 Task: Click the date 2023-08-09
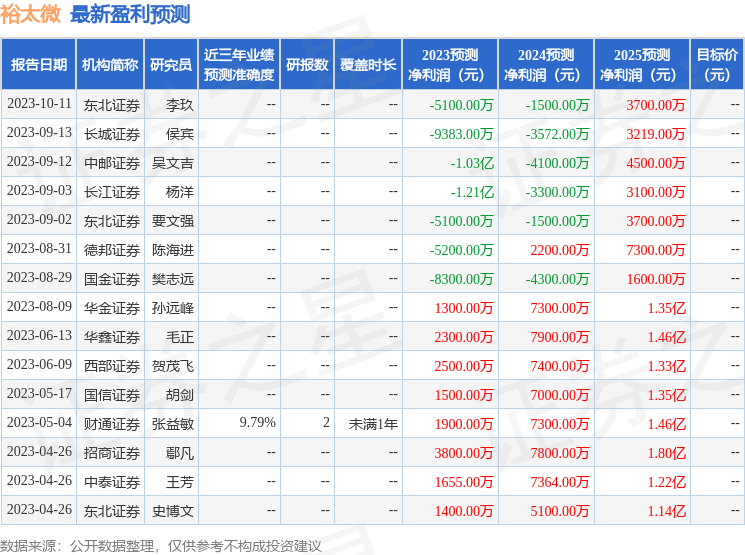(x=39, y=306)
